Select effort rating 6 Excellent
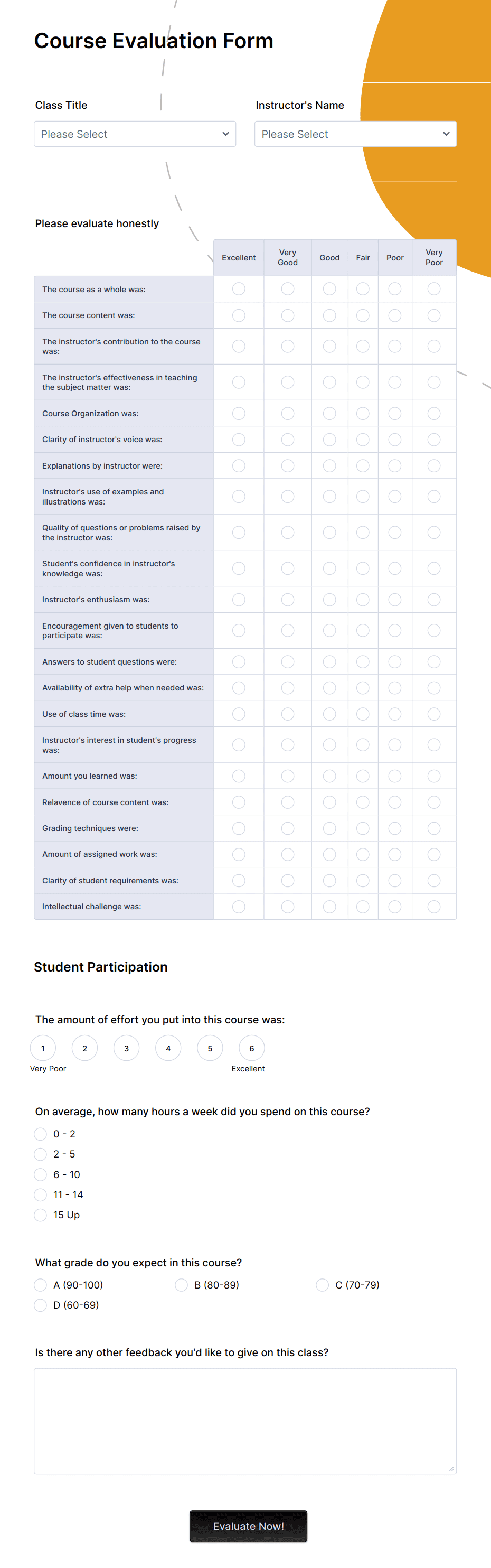 [252, 1048]
